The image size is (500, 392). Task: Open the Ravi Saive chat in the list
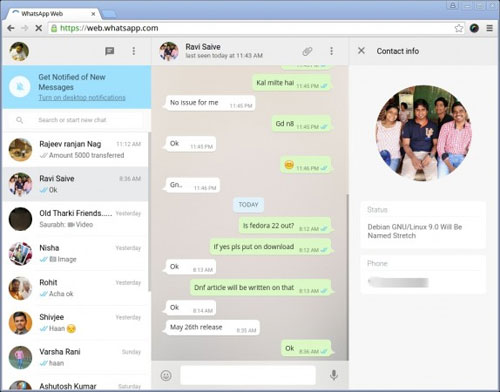(75, 184)
